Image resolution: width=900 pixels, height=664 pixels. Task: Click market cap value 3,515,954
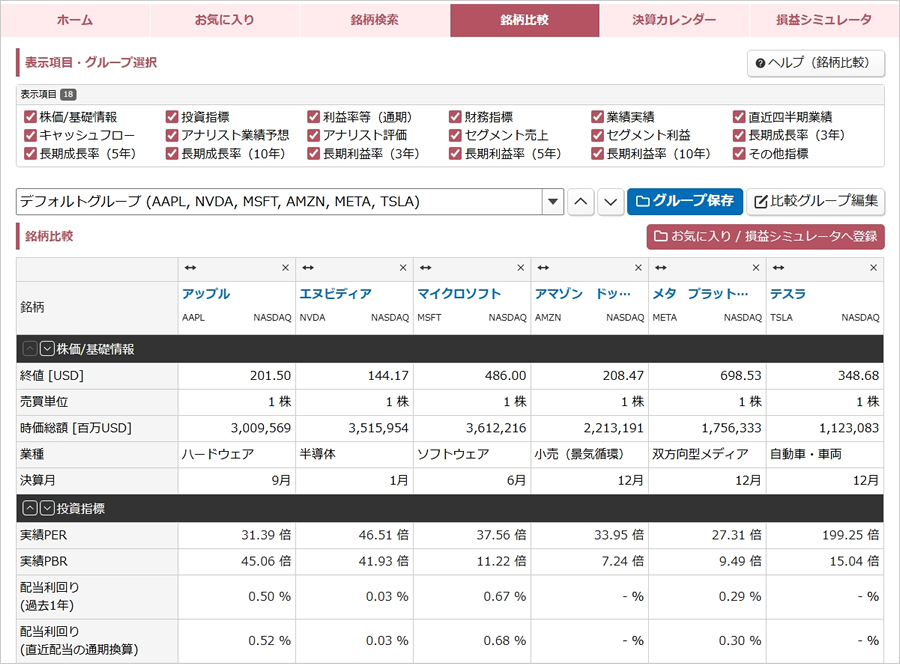click(378, 428)
